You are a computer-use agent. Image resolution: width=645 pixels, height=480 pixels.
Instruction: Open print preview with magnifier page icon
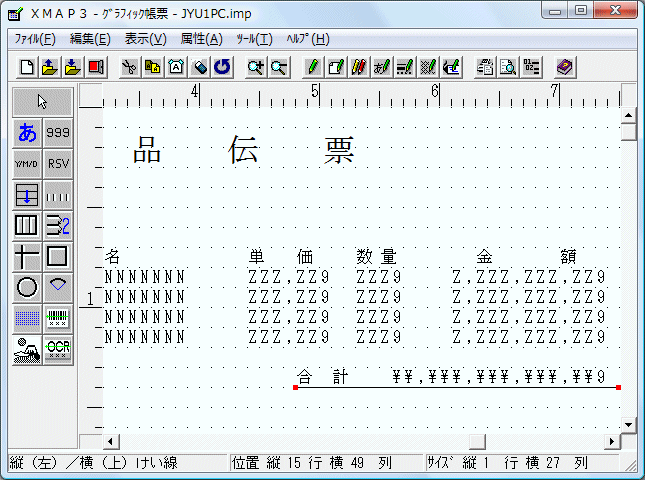pyautogui.click(x=508, y=67)
